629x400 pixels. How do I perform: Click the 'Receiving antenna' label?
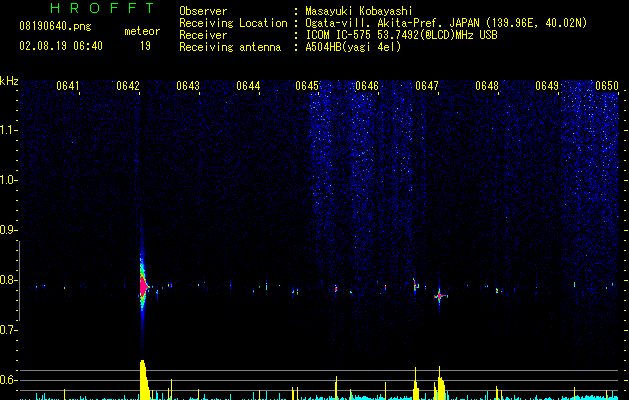coord(230,47)
